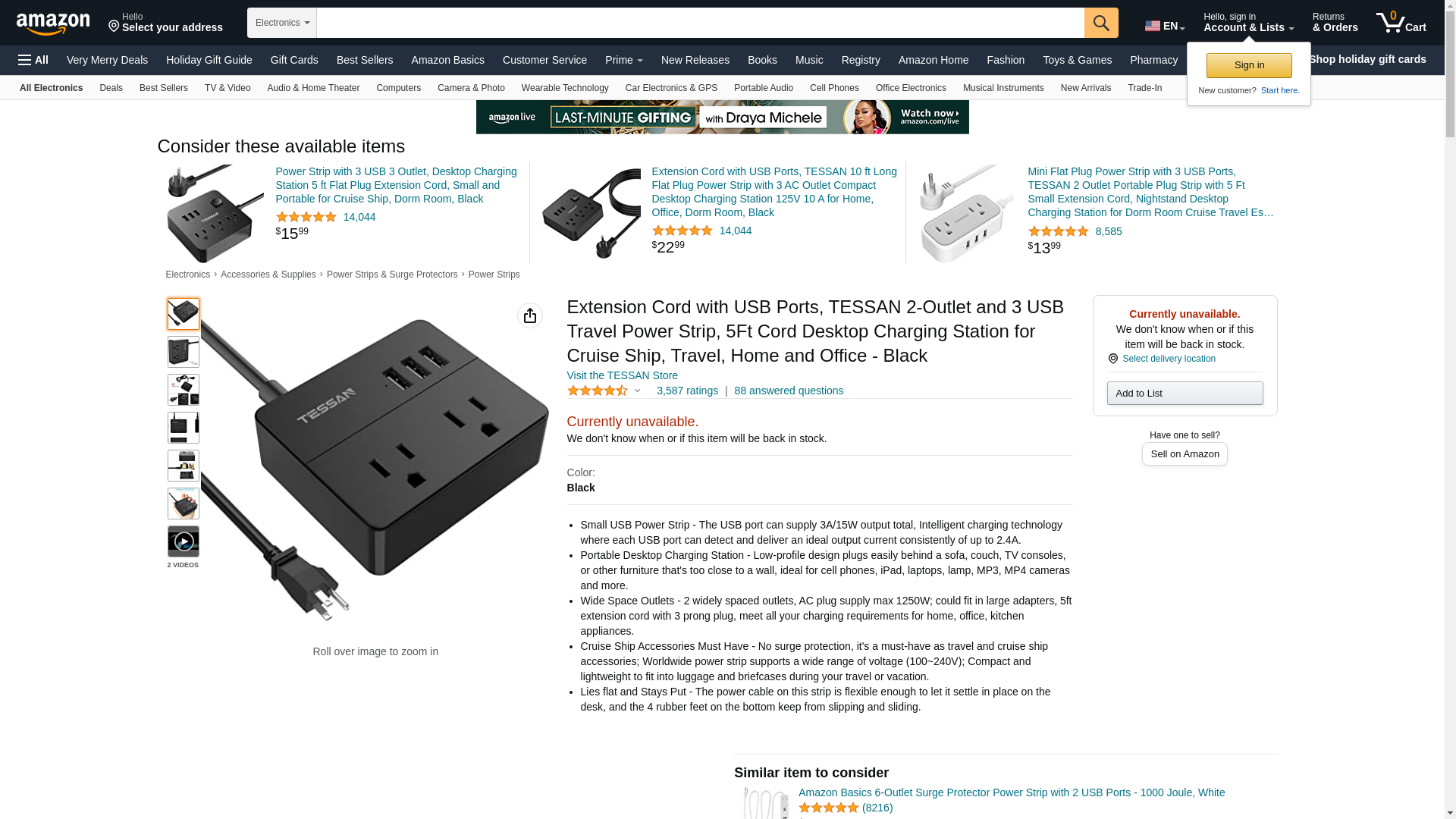The height and width of the screenshot is (819, 1456).
Task: Open the All hamburger menu
Action: point(33,60)
